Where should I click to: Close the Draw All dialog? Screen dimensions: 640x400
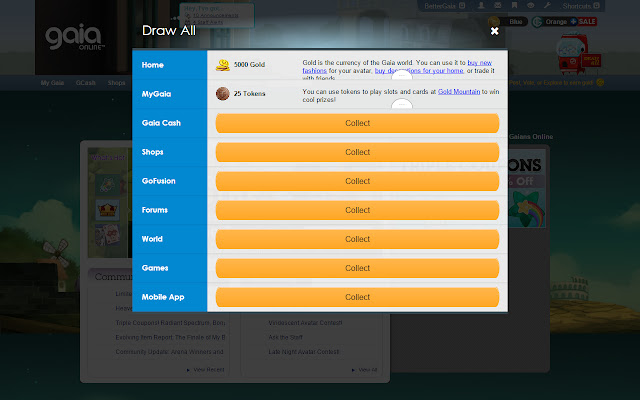(x=494, y=31)
